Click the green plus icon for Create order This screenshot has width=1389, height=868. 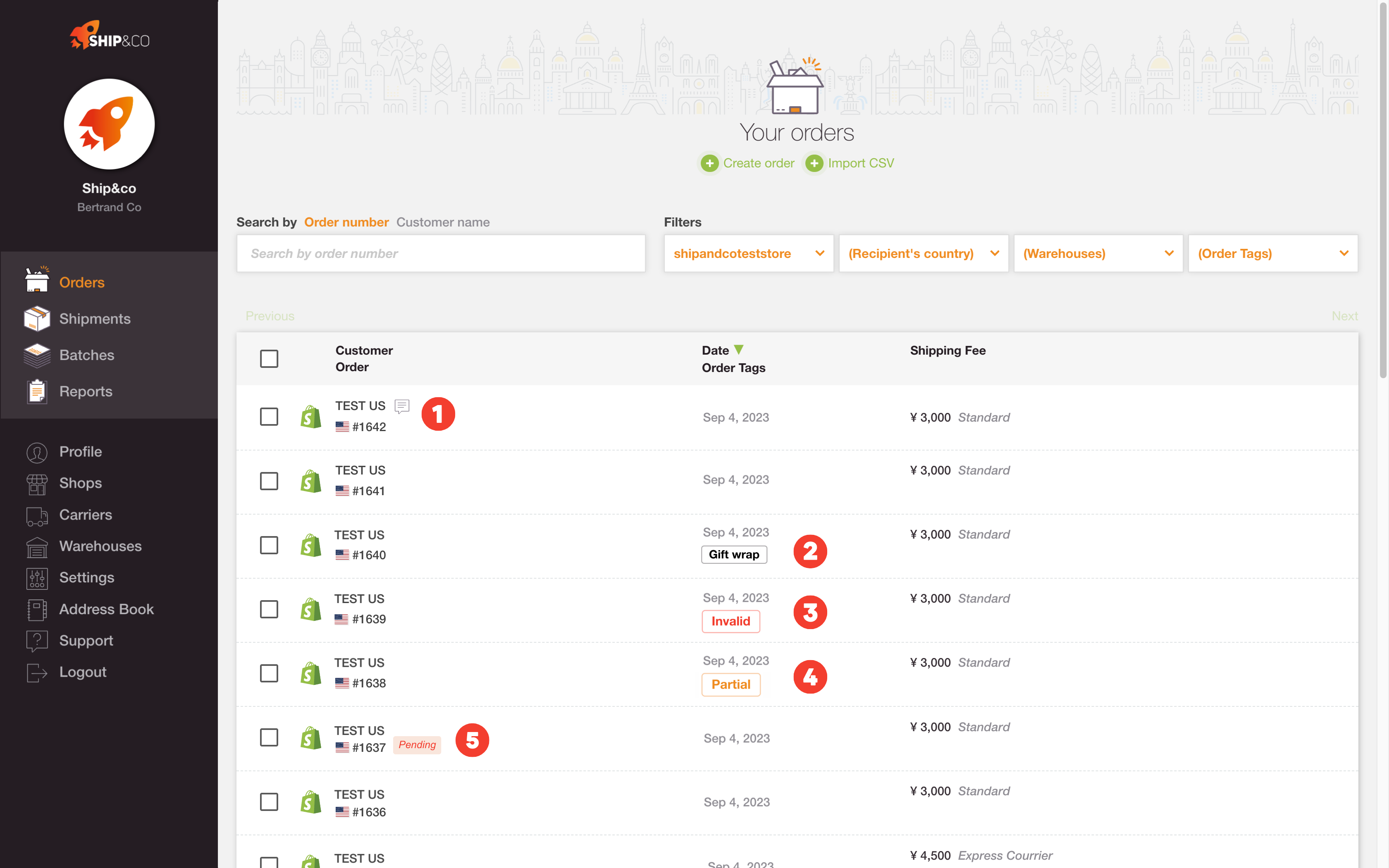(709, 164)
